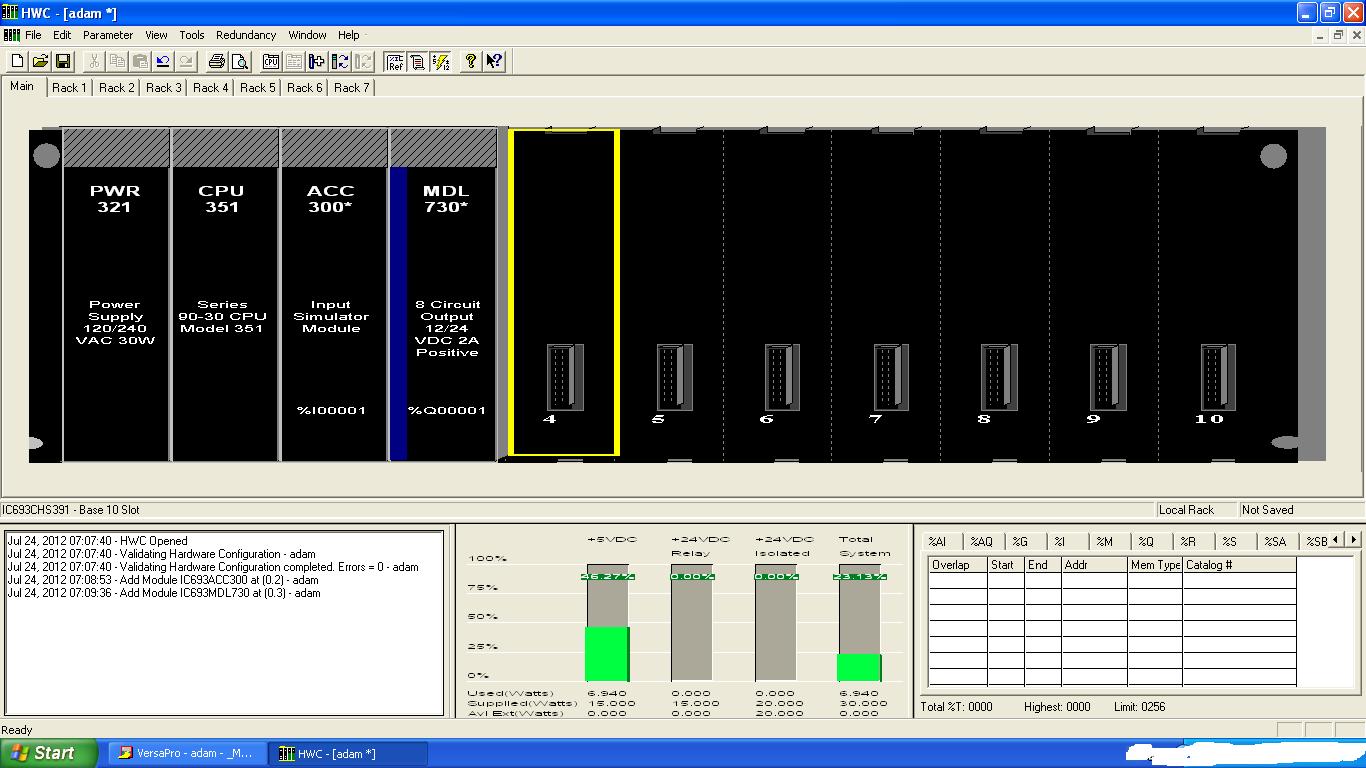Image resolution: width=1366 pixels, height=768 pixels.
Task: Click the context help arrow icon
Action: coord(494,62)
